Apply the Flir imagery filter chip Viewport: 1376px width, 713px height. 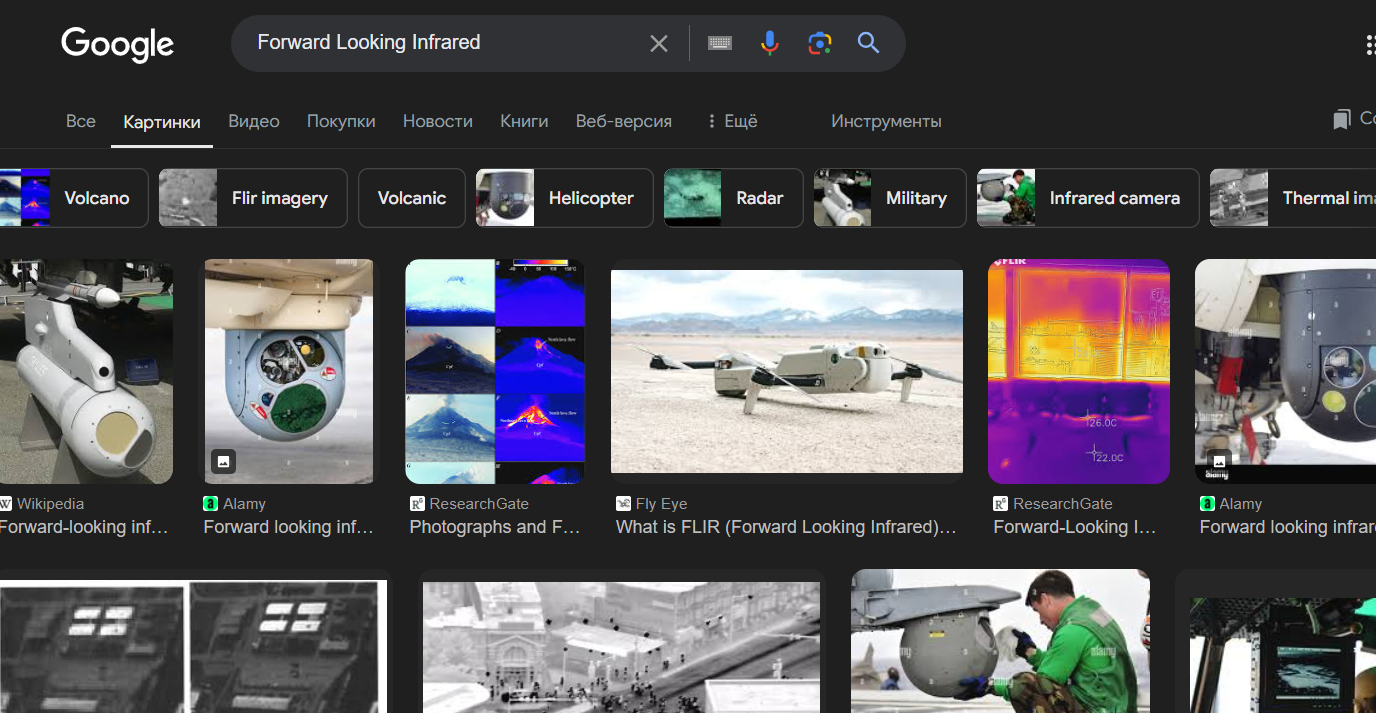click(x=253, y=198)
